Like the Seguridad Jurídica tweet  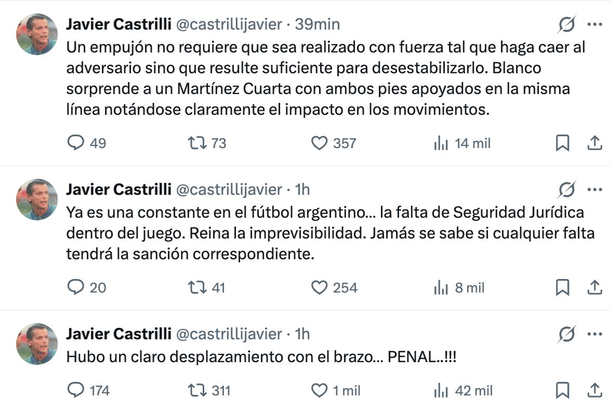click(x=320, y=288)
